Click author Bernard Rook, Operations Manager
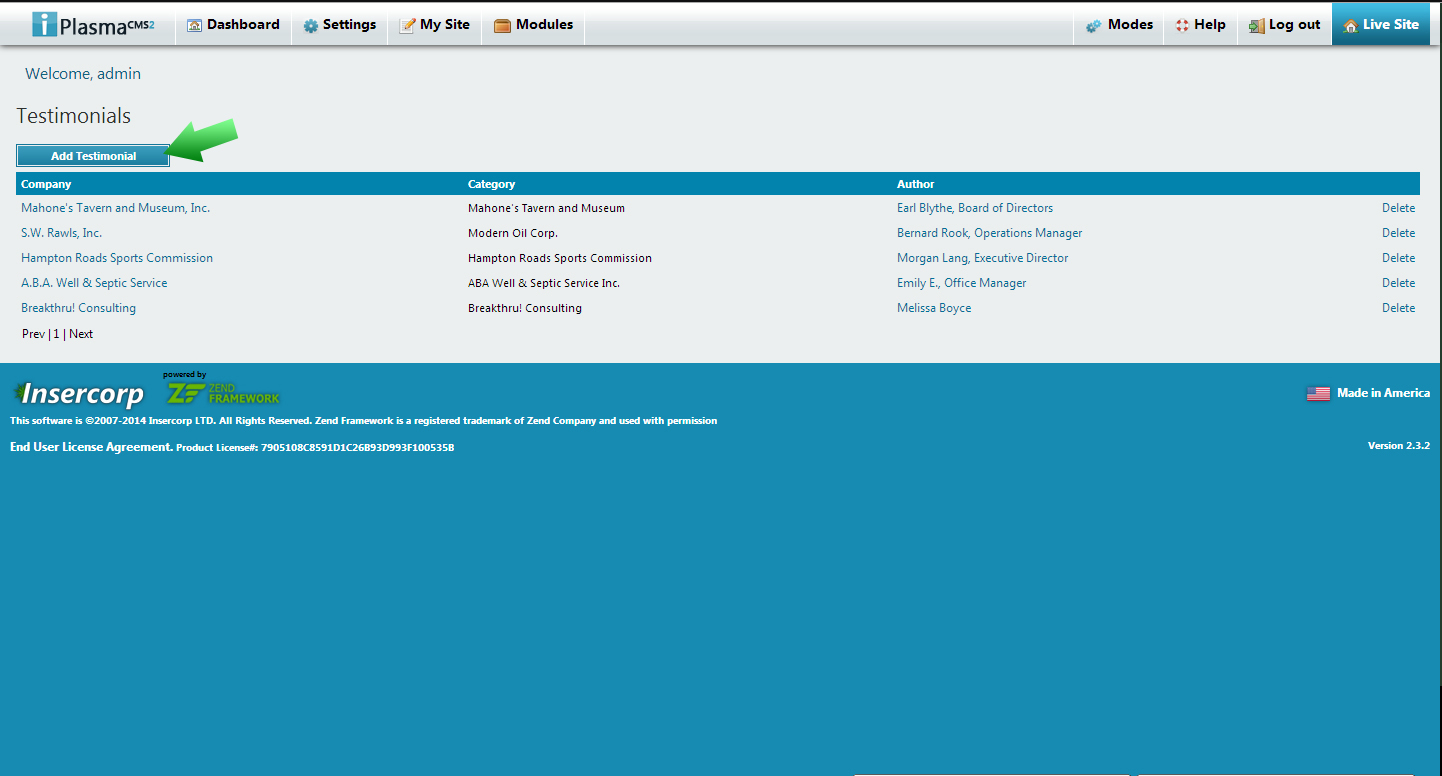 click(990, 233)
